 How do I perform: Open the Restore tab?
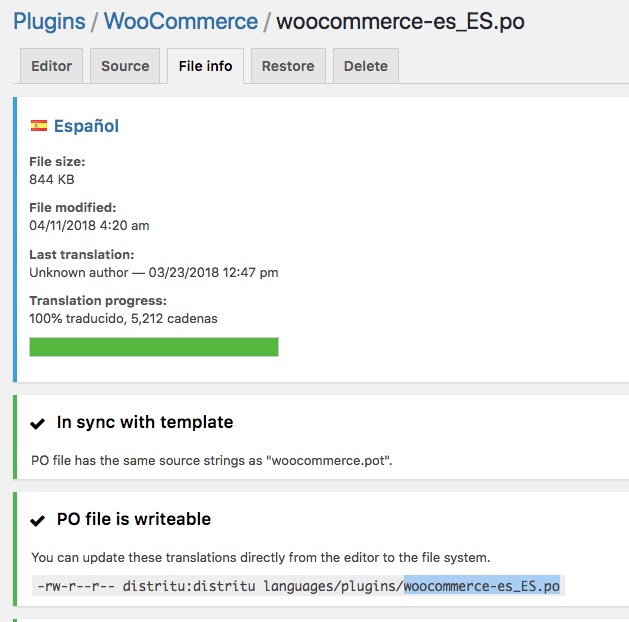[288, 66]
